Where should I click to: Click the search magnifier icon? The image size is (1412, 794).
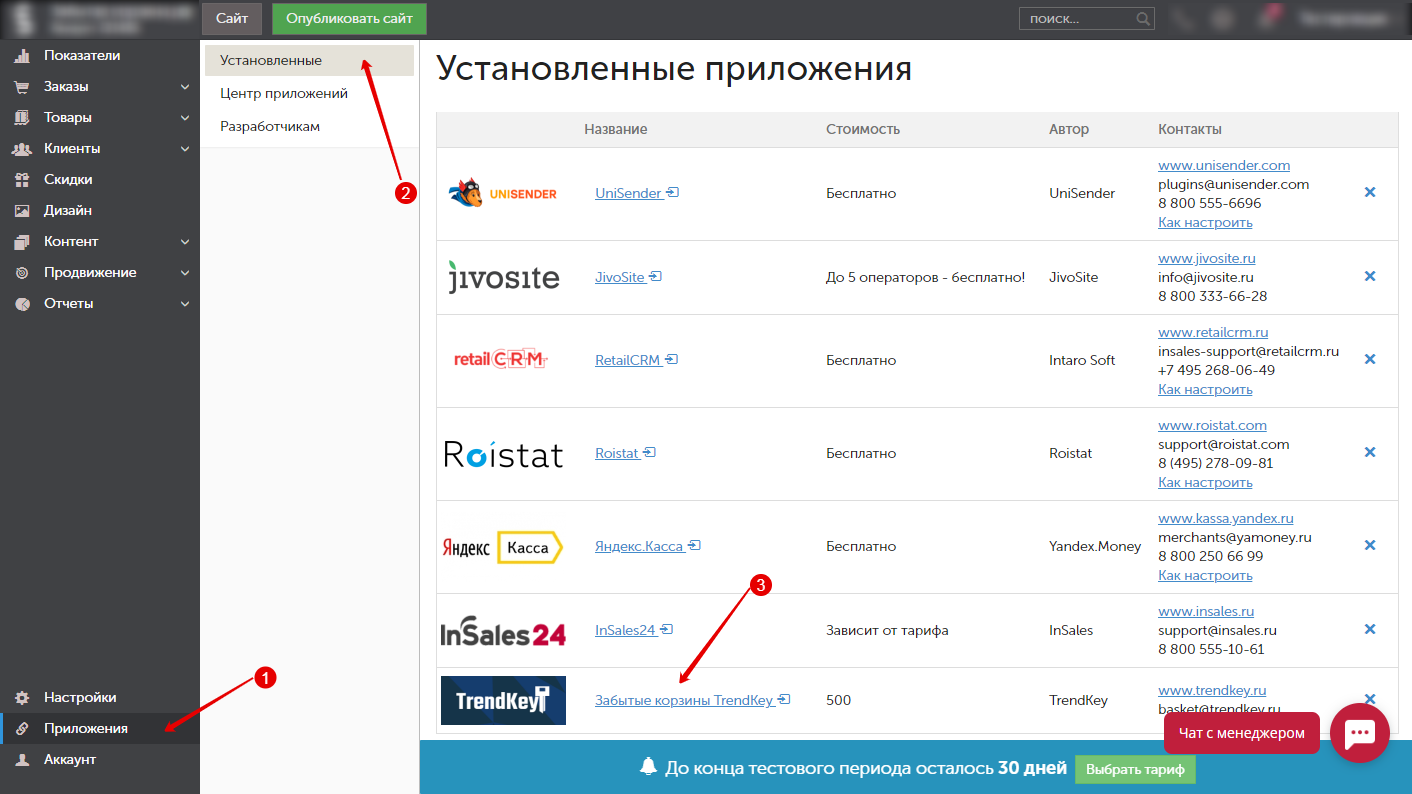[1143, 19]
